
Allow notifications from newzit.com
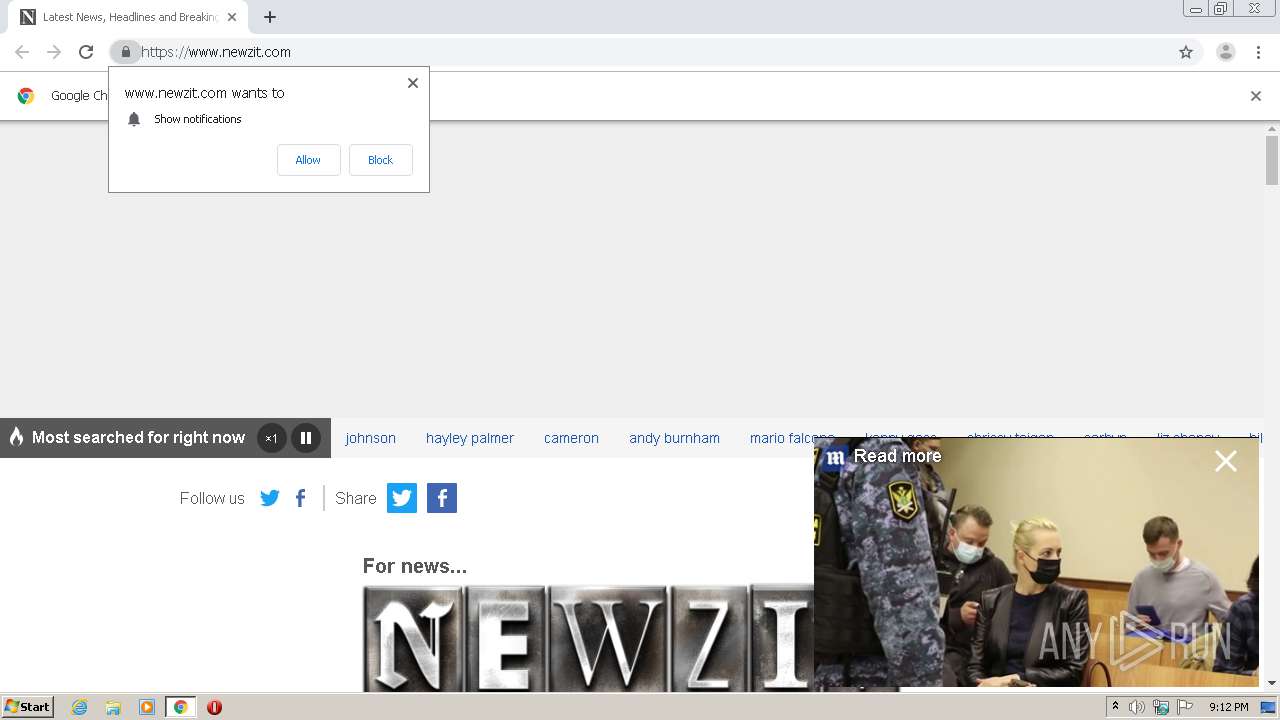coord(308,160)
